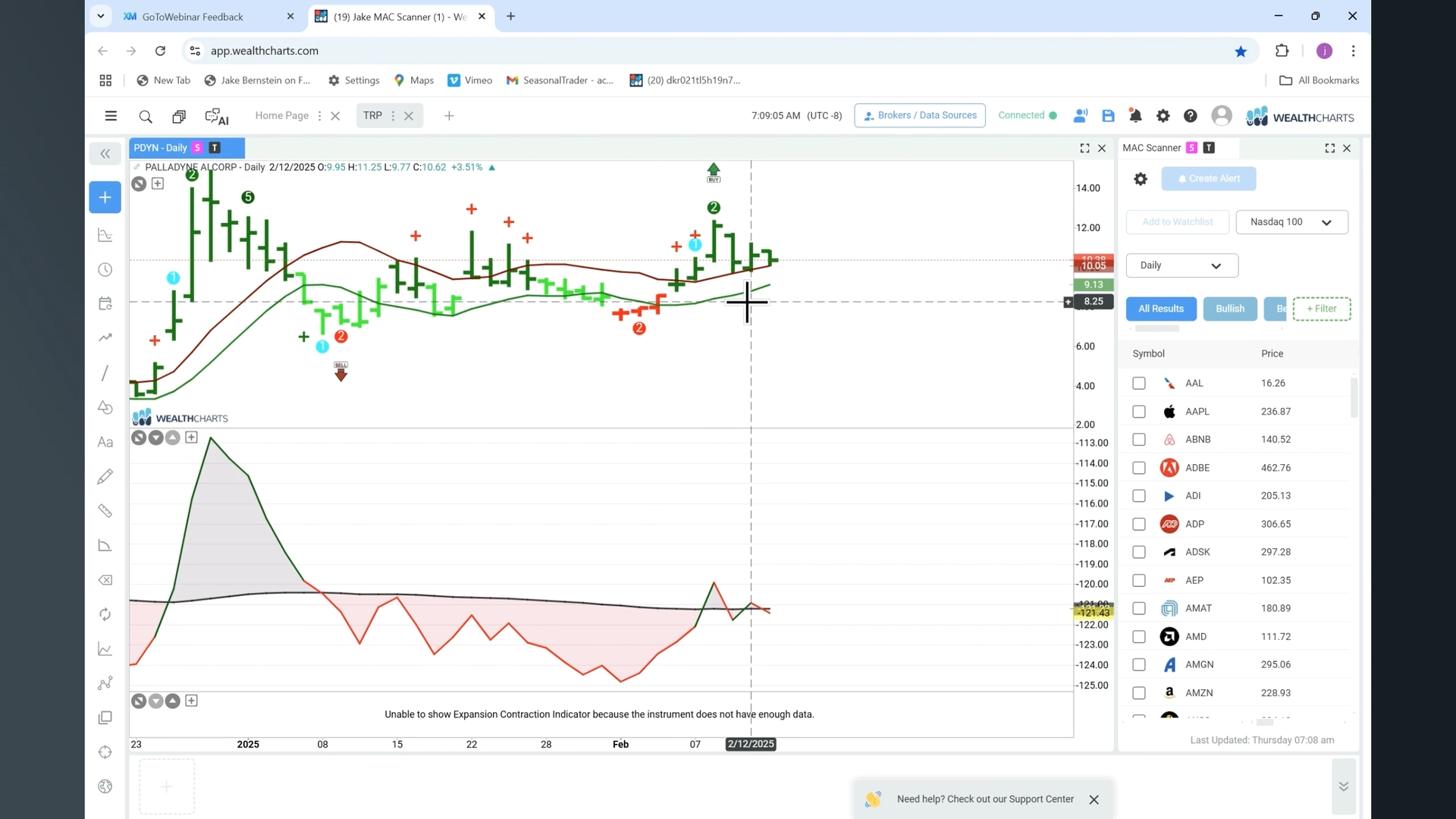Viewport: 1456px width, 819px height.
Task: Open the speaker community icon in the header
Action: pos(1081,116)
